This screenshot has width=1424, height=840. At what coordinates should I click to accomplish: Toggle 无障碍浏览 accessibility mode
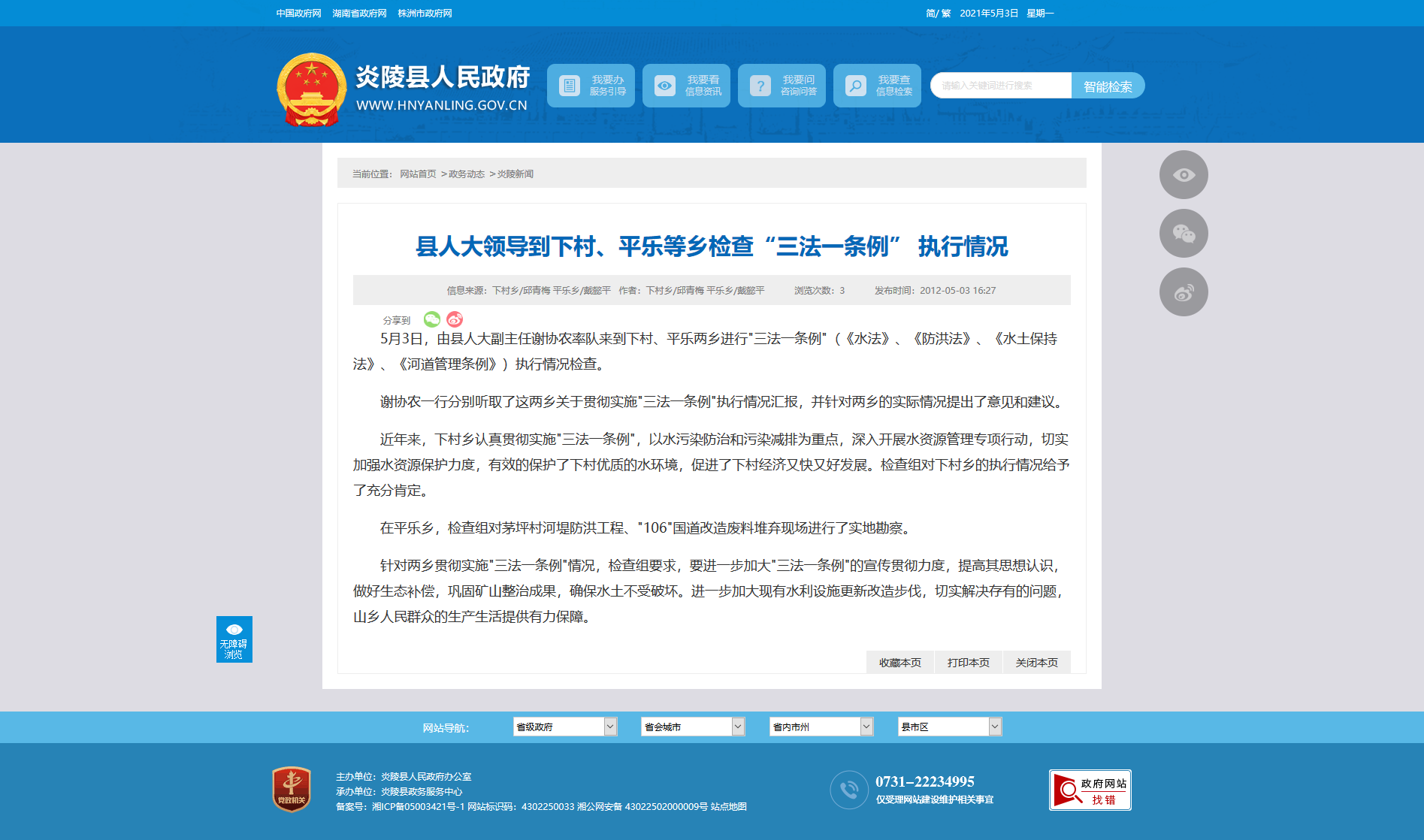point(234,639)
